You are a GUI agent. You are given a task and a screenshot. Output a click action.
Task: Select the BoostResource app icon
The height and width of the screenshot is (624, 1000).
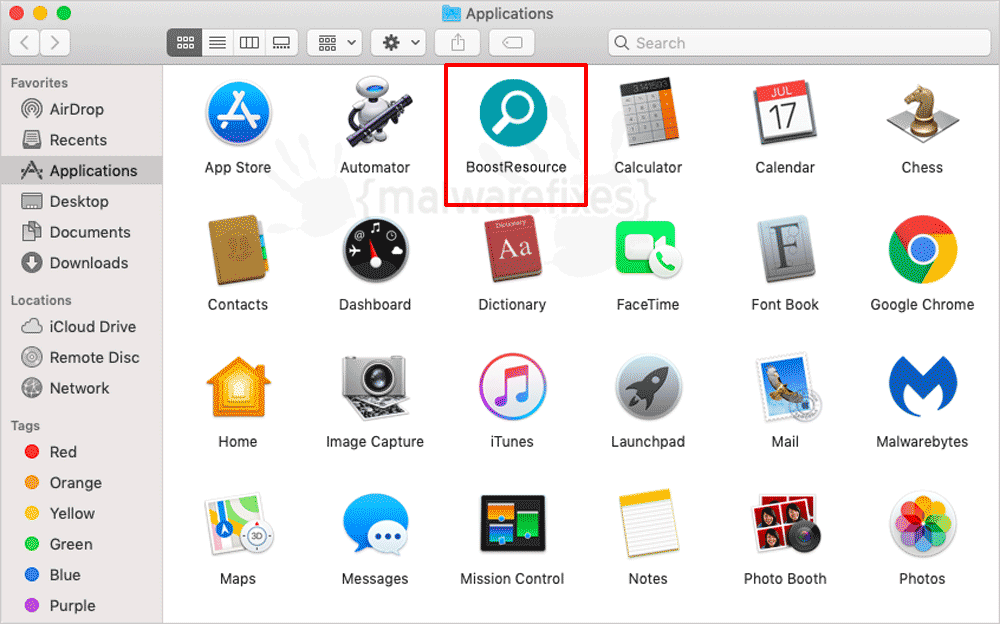(x=513, y=114)
